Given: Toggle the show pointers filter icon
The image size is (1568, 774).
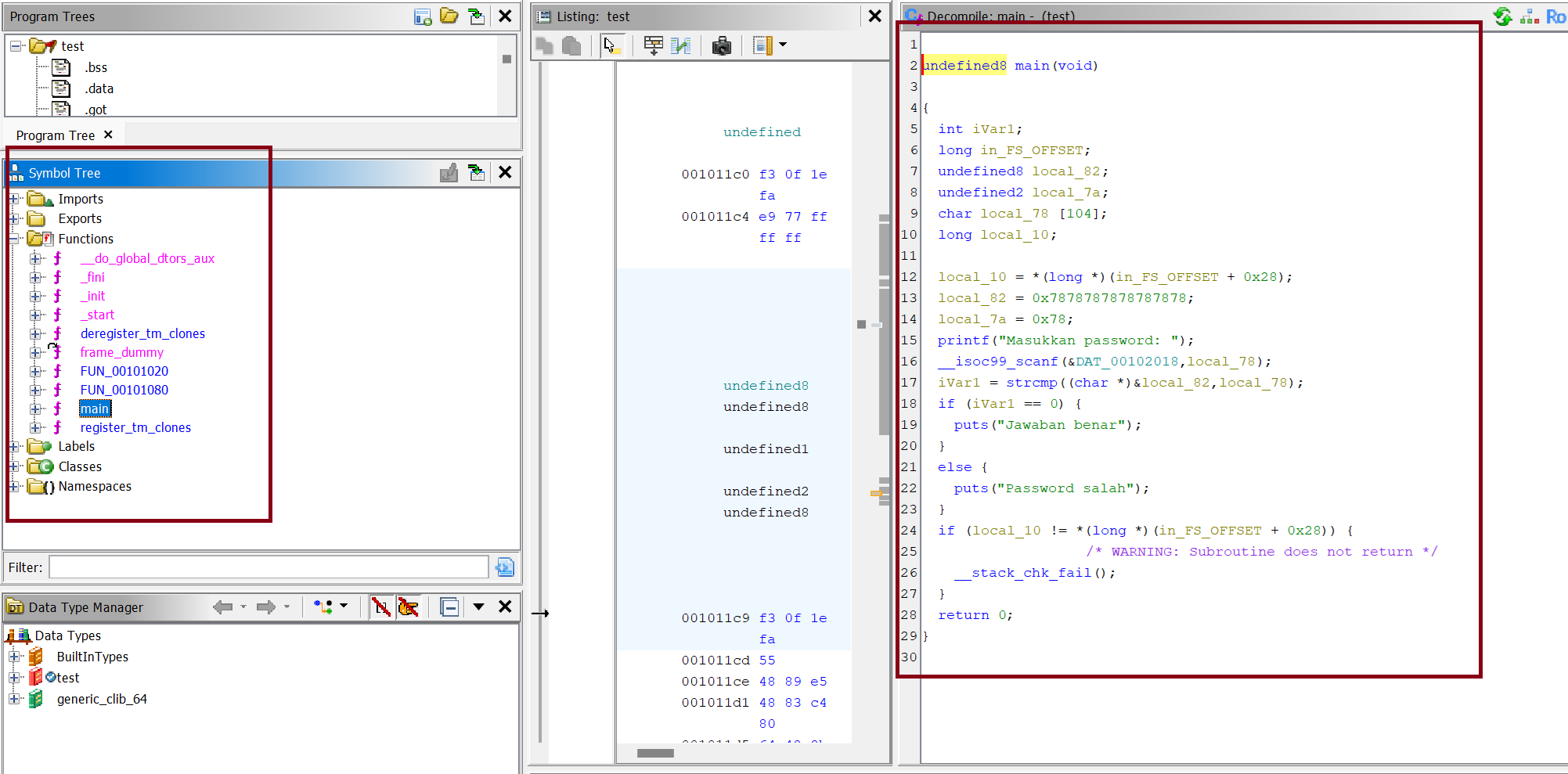Looking at the screenshot, I should [x=408, y=607].
